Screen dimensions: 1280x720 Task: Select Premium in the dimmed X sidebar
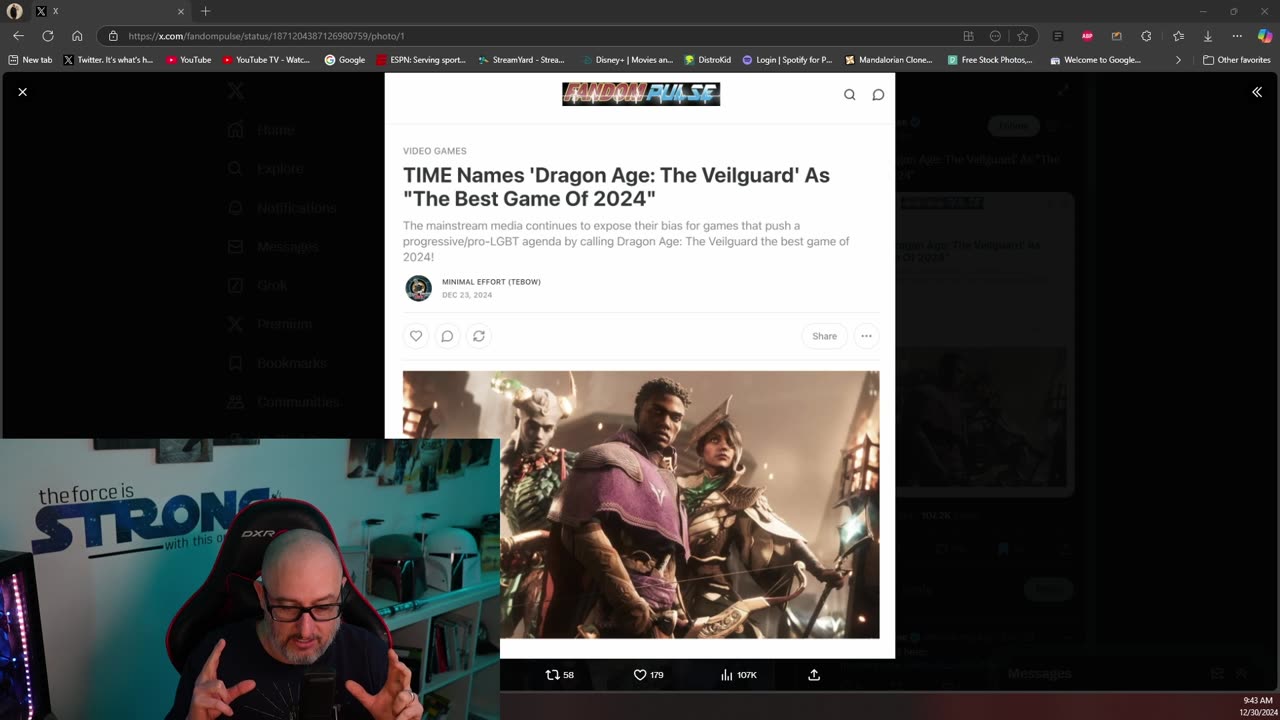coord(269,324)
